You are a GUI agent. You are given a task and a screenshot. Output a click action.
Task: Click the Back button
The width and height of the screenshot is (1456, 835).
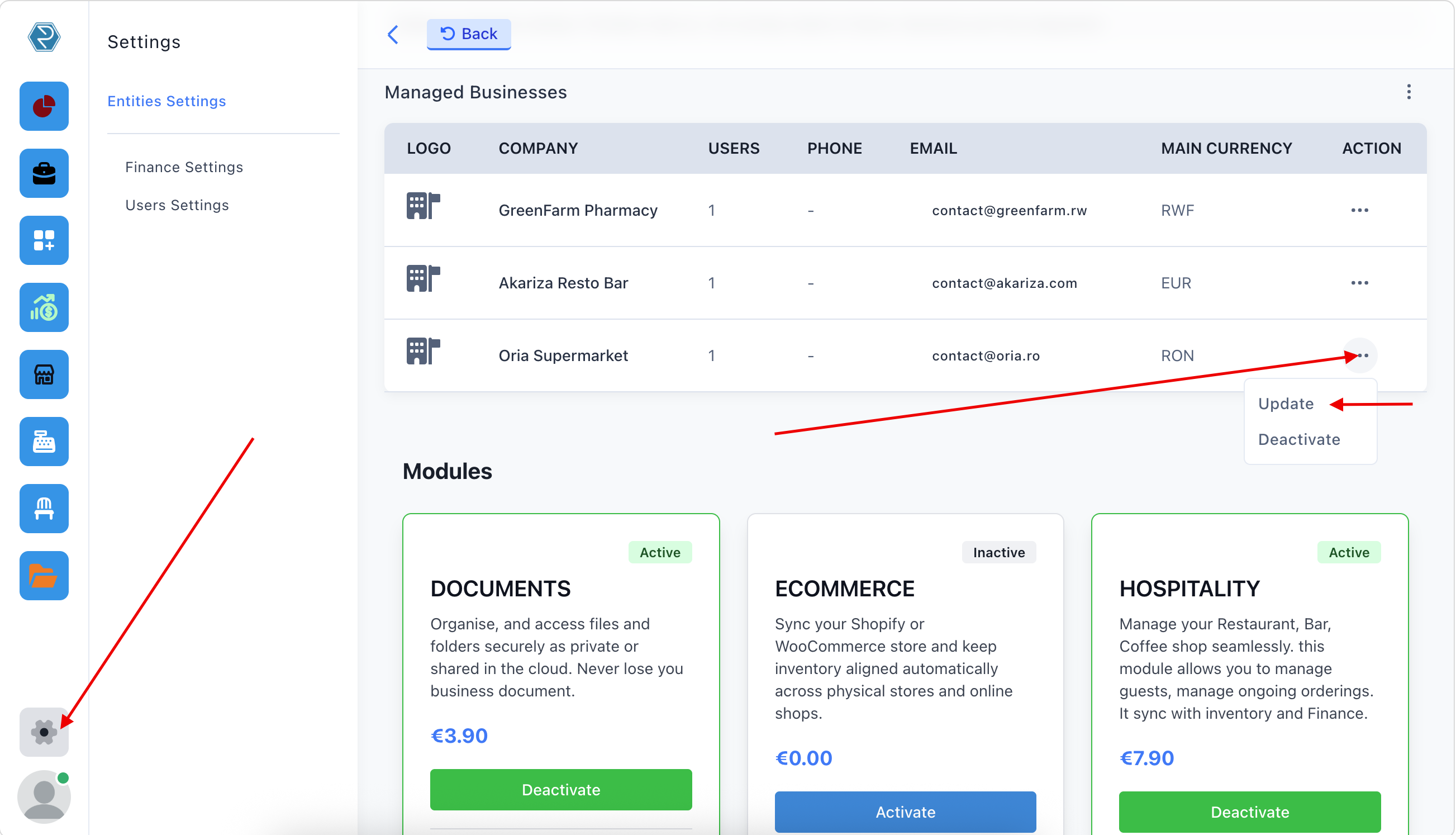click(x=468, y=34)
